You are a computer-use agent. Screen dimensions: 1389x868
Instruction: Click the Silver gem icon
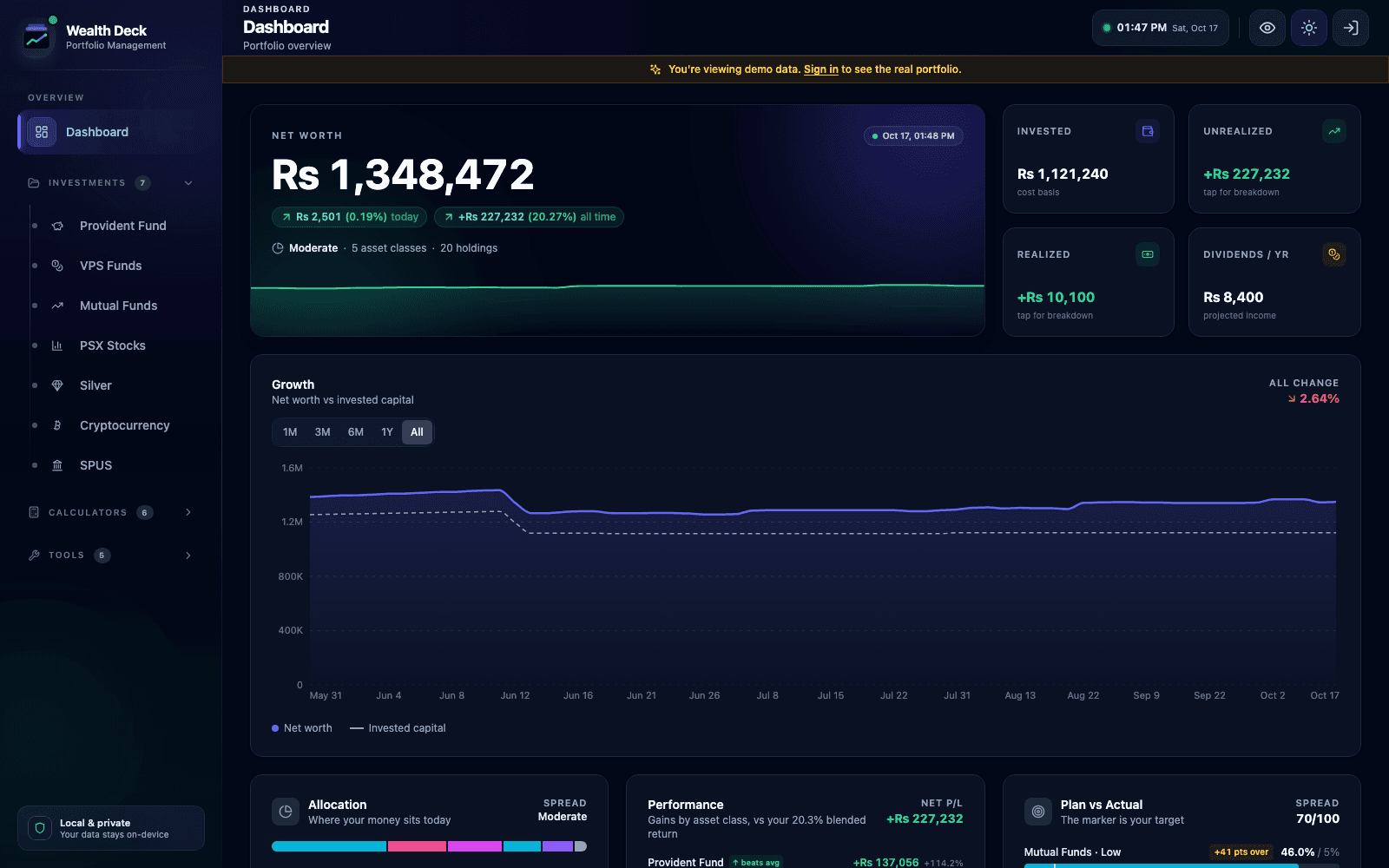[57, 385]
